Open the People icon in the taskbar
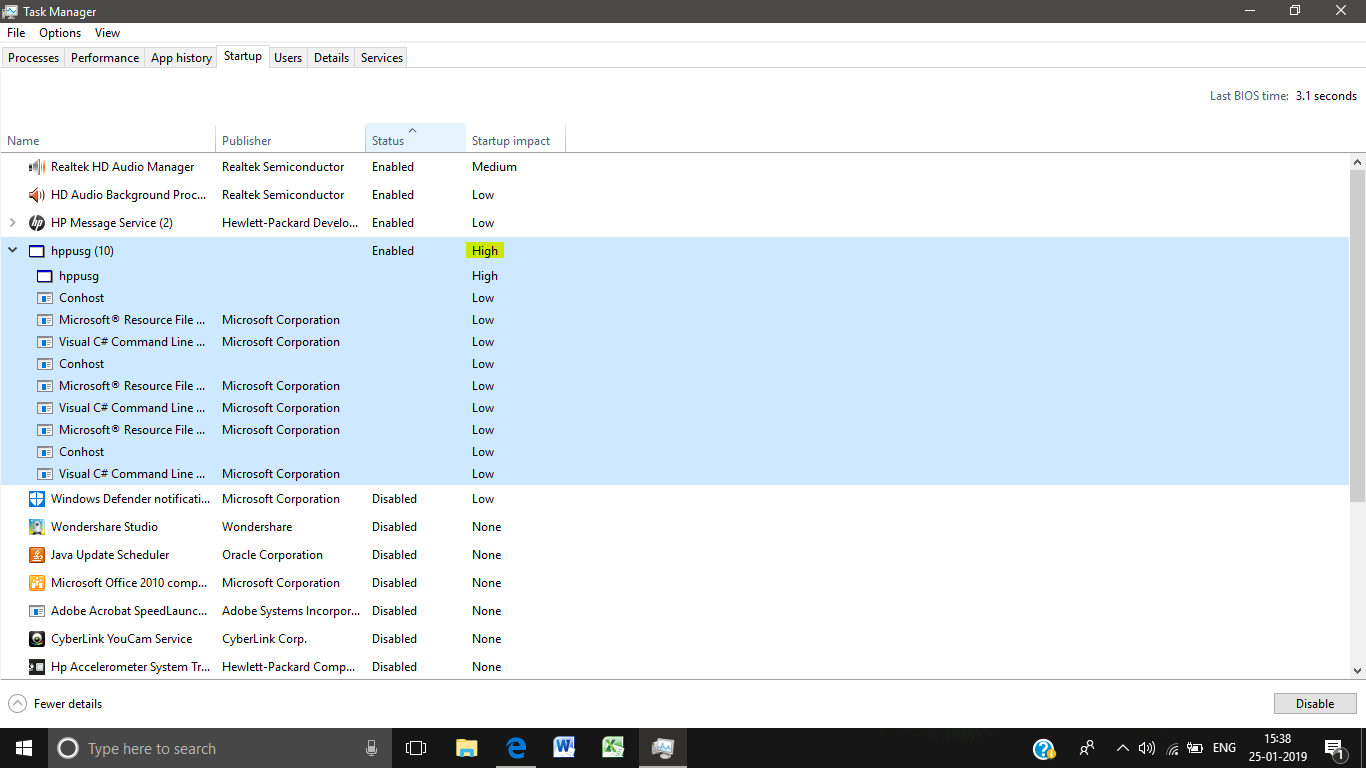 tap(1087, 748)
